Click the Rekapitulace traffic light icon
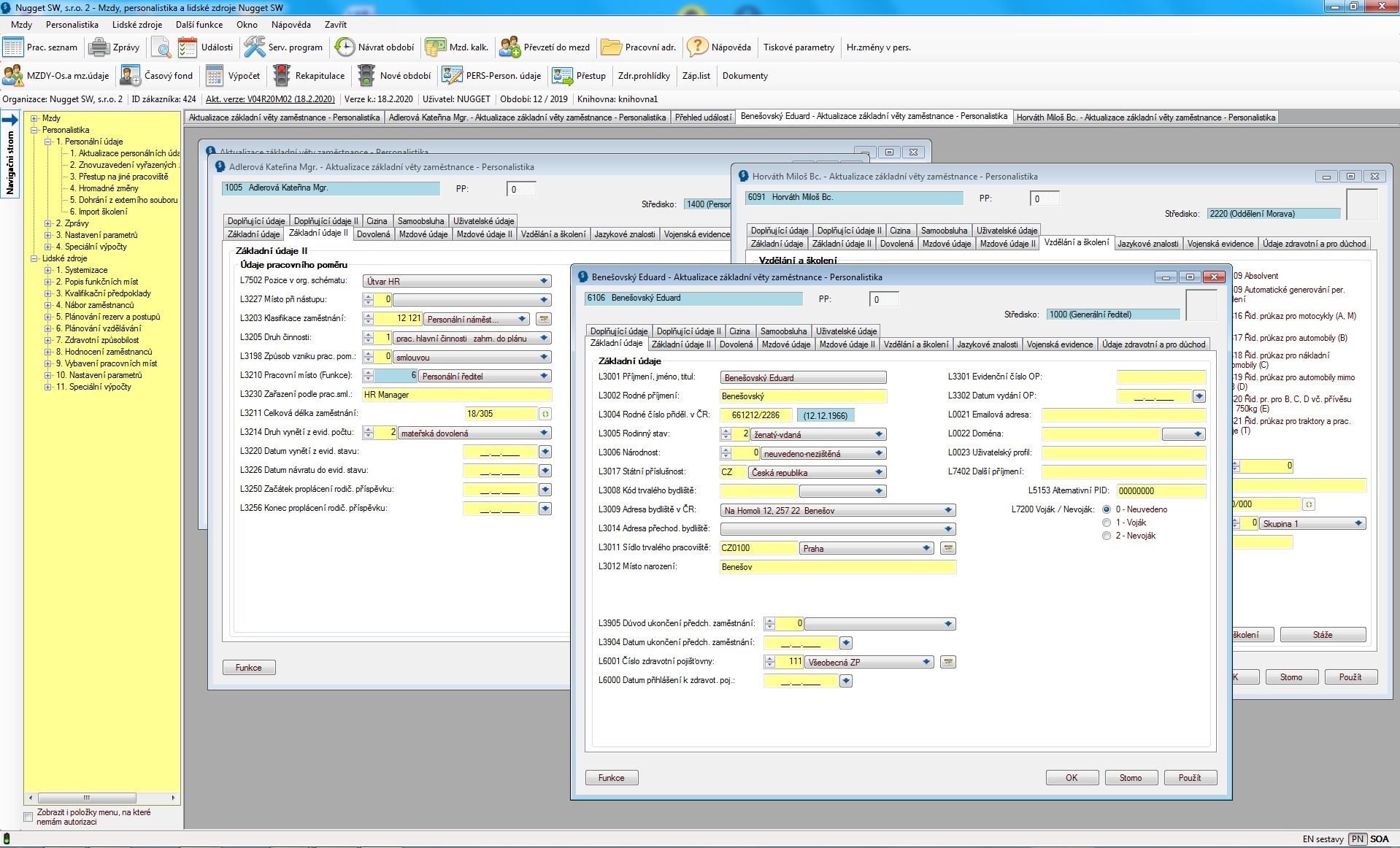1400x848 pixels. (x=282, y=76)
